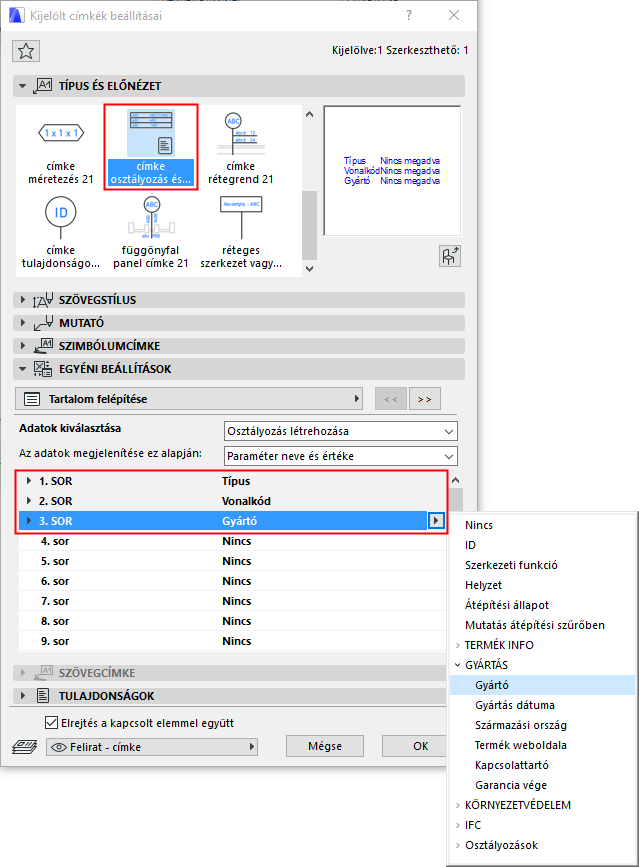Select 'Gyártás dátuma' in the popup menu
The width and height of the screenshot is (639, 867).
[x=542, y=705]
